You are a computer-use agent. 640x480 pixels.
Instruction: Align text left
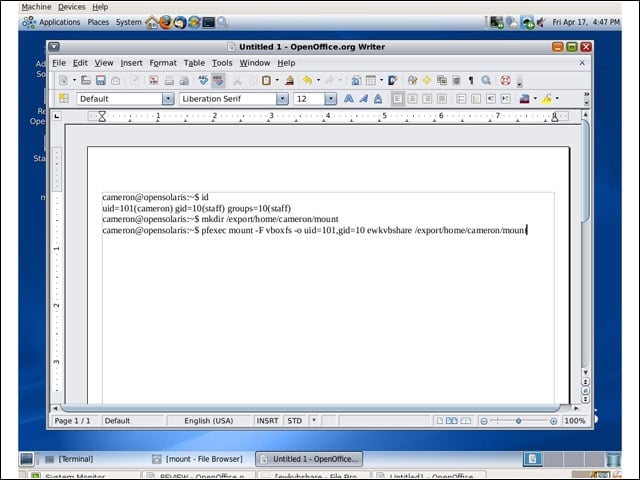tap(398, 98)
